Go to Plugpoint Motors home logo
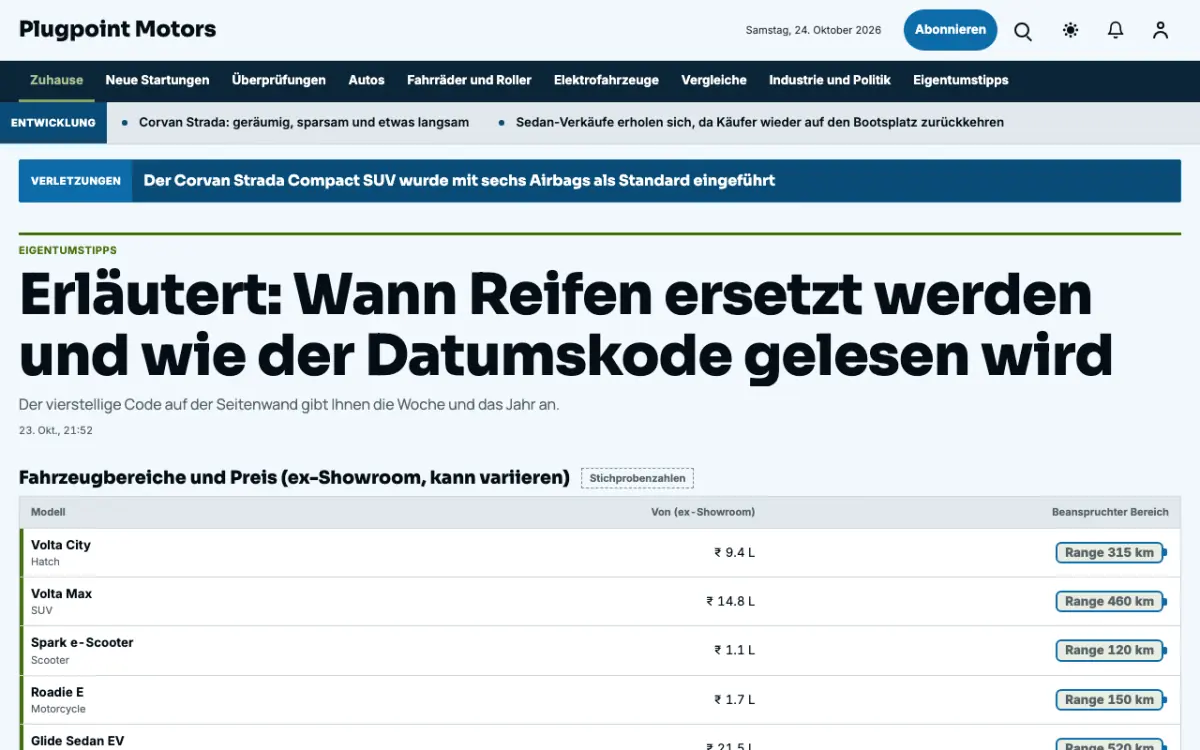The height and width of the screenshot is (750, 1200). 117,29
